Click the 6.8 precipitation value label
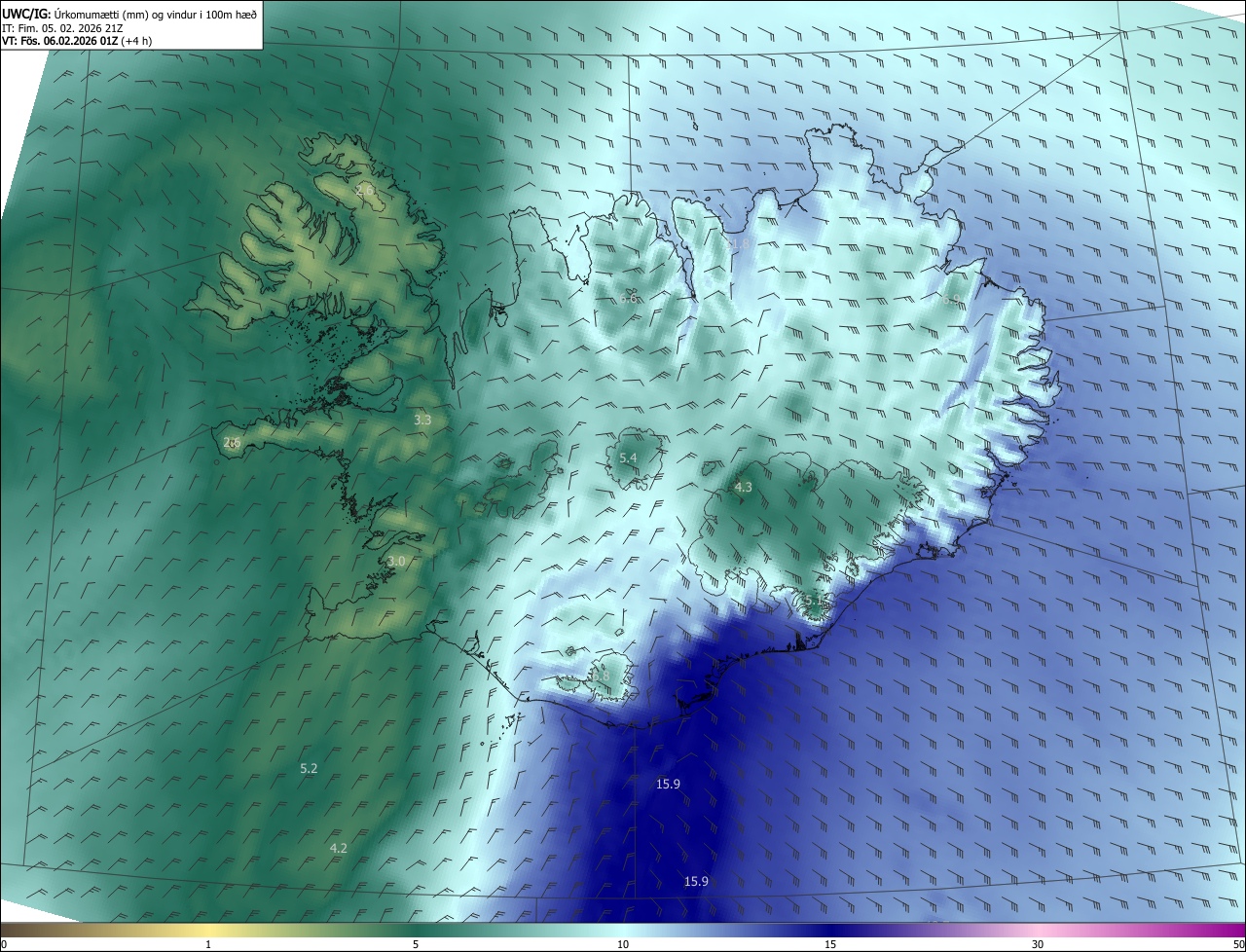 600,676
